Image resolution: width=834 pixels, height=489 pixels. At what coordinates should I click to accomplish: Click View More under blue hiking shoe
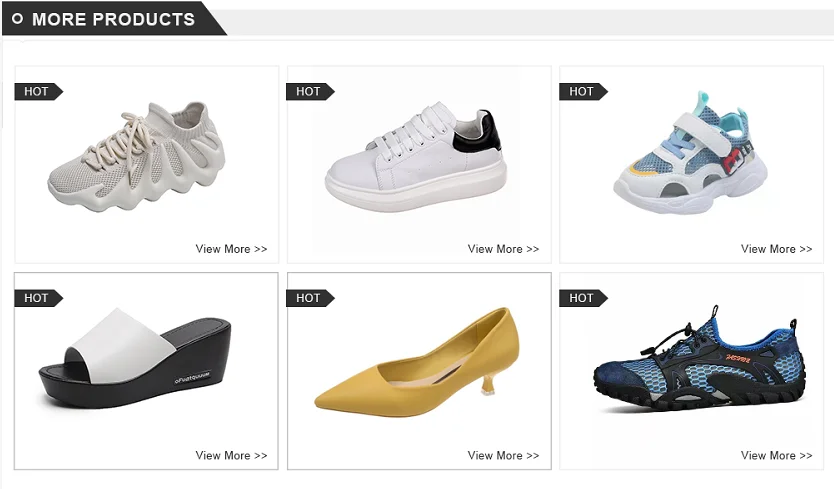tap(776, 456)
